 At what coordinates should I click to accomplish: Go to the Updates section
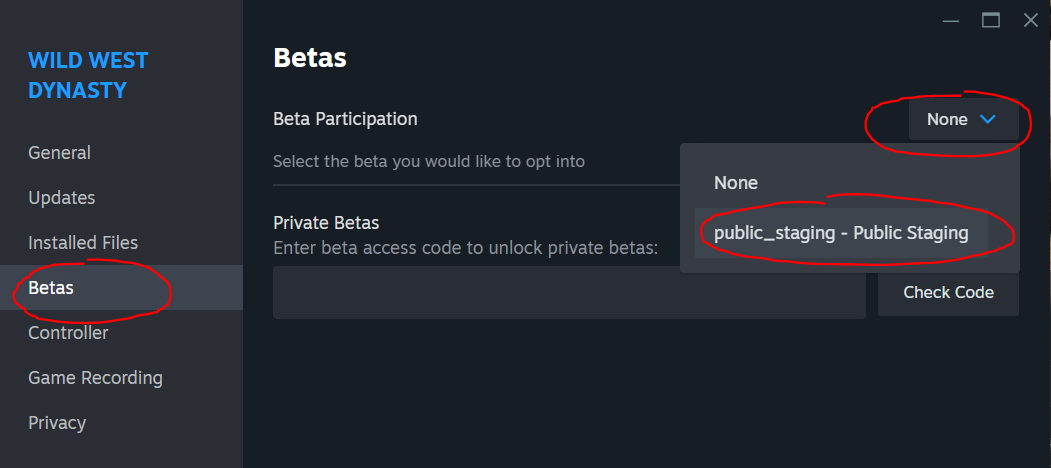tap(62, 198)
